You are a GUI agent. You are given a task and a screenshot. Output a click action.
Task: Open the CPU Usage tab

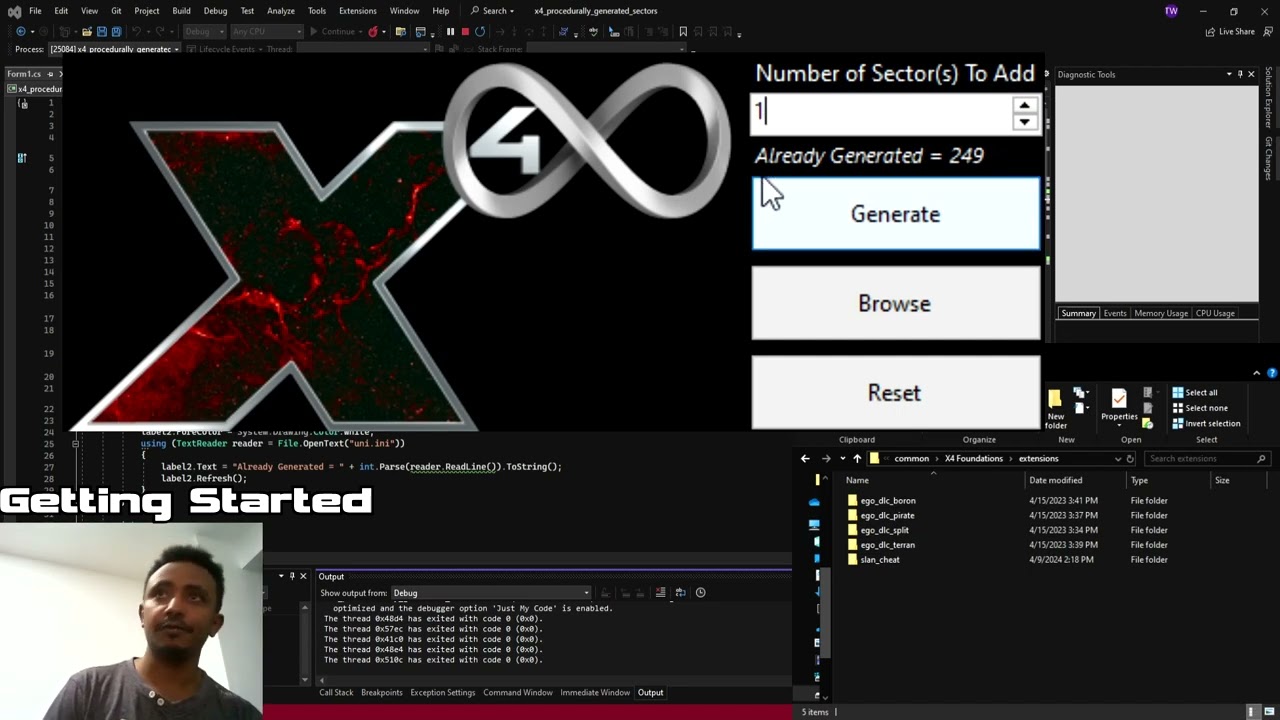click(1215, 313)
